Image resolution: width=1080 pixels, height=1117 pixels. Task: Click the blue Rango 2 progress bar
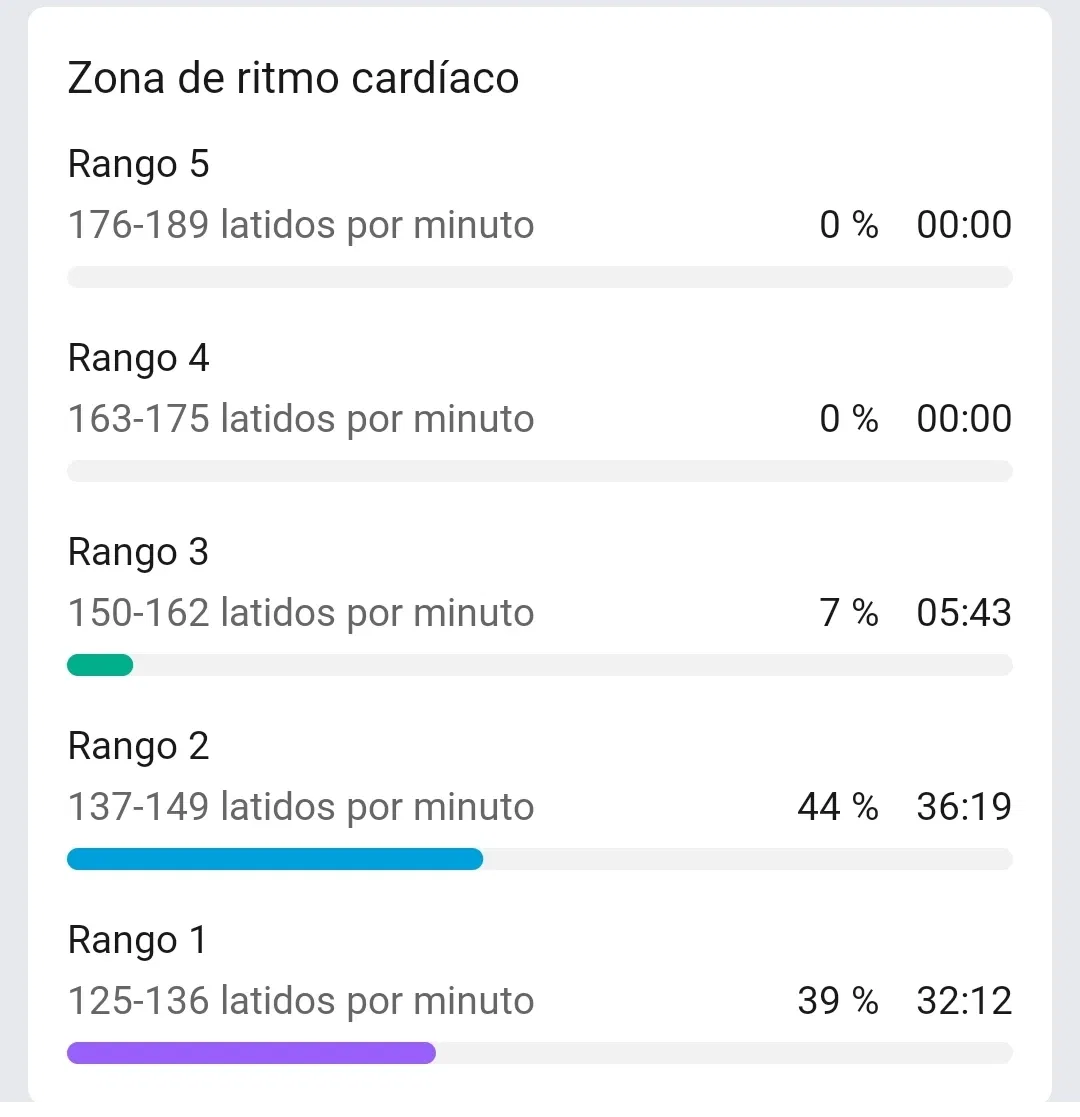click(x=275, y=859)
